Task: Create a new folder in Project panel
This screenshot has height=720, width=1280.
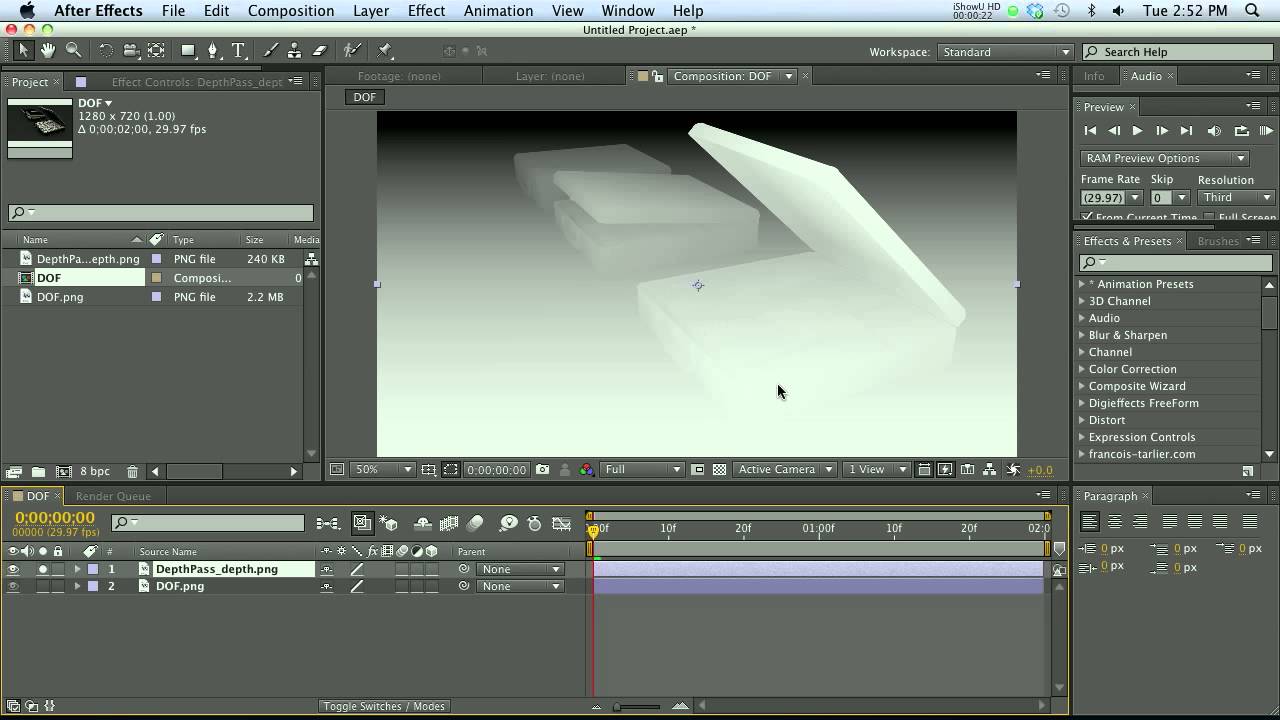Action: (x=38, y=472)
